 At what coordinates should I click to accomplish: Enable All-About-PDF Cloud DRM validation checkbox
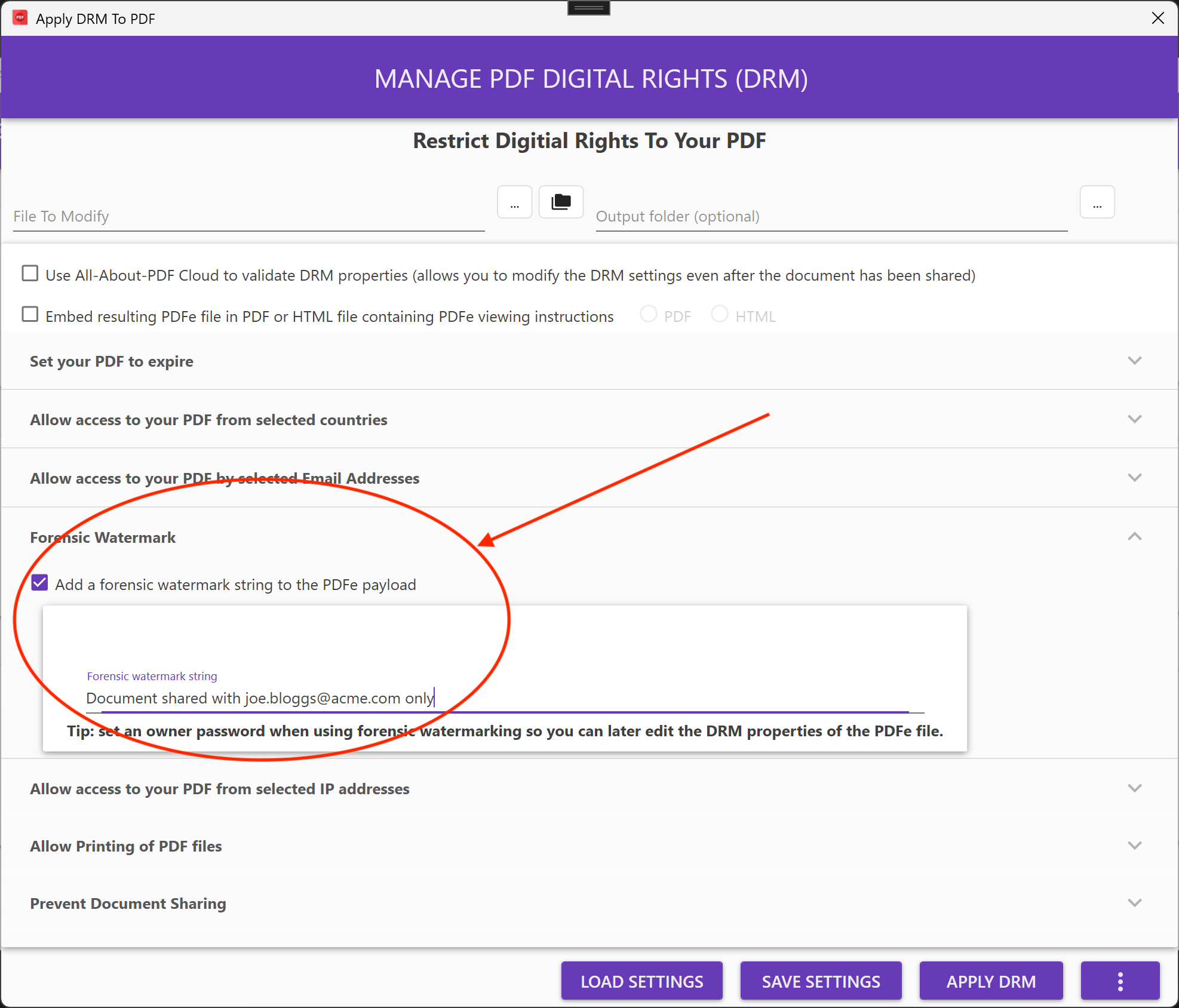coord(30,274)
